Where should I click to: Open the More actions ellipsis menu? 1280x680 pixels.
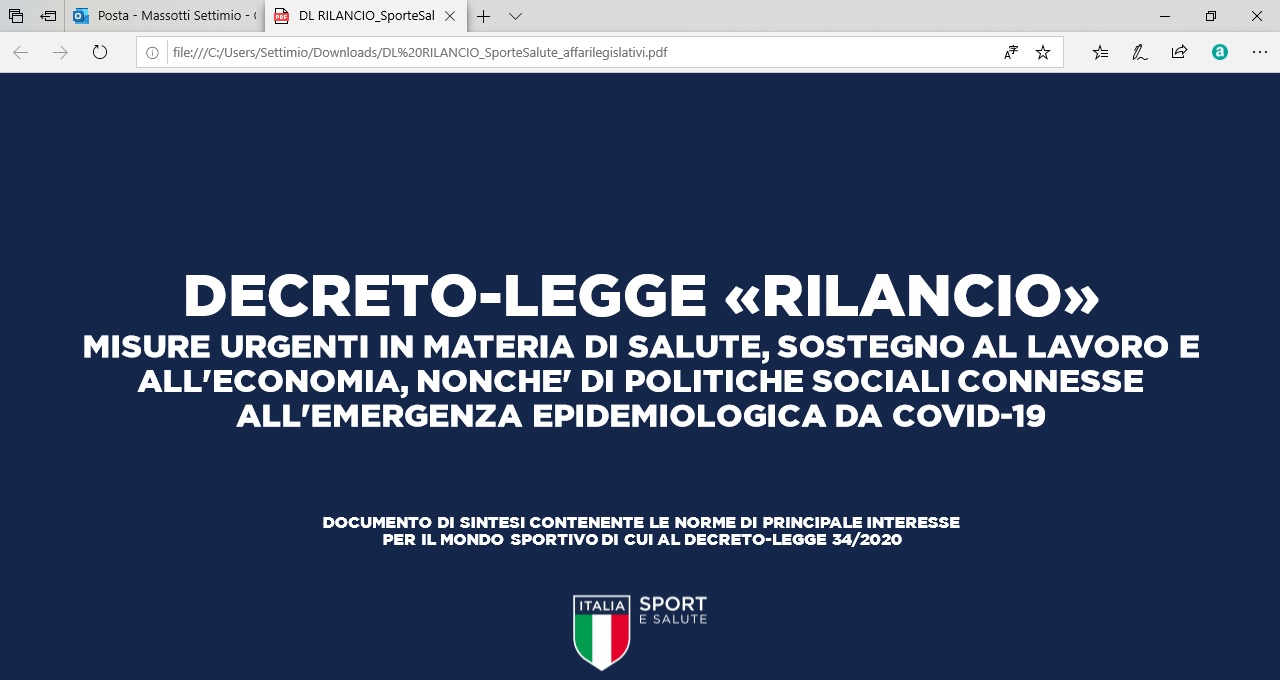point(1259,52)
